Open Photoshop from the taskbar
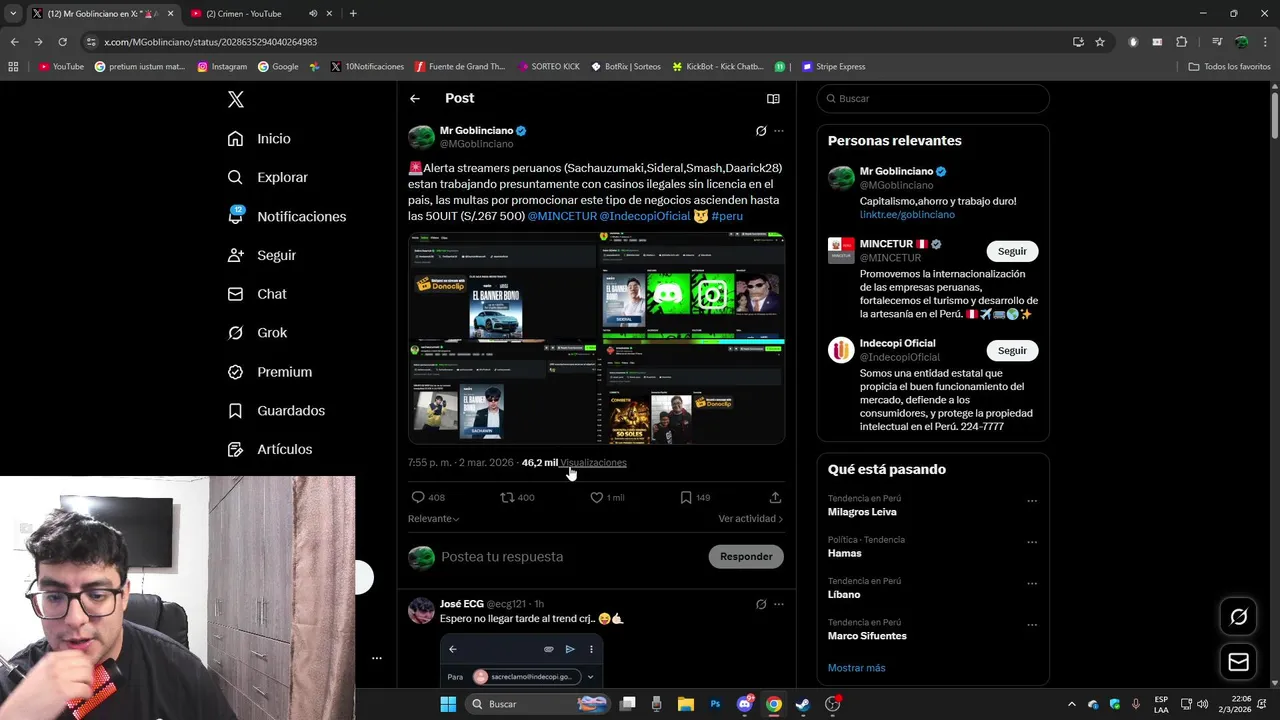1280x720 pixels. click(715, 704)
